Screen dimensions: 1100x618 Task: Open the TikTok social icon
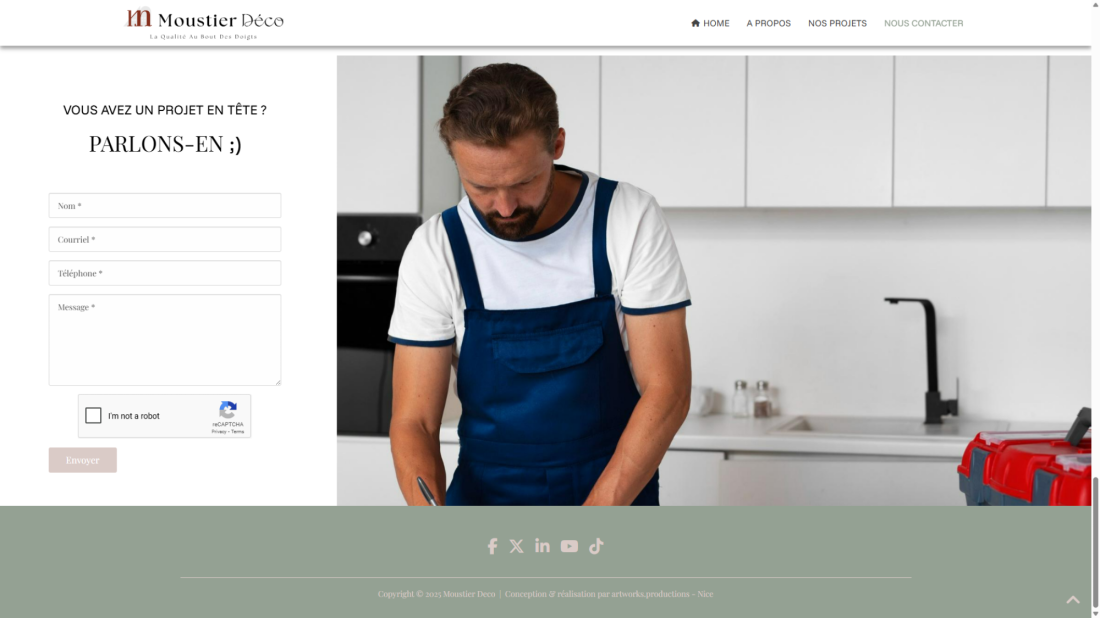[596, 546]
